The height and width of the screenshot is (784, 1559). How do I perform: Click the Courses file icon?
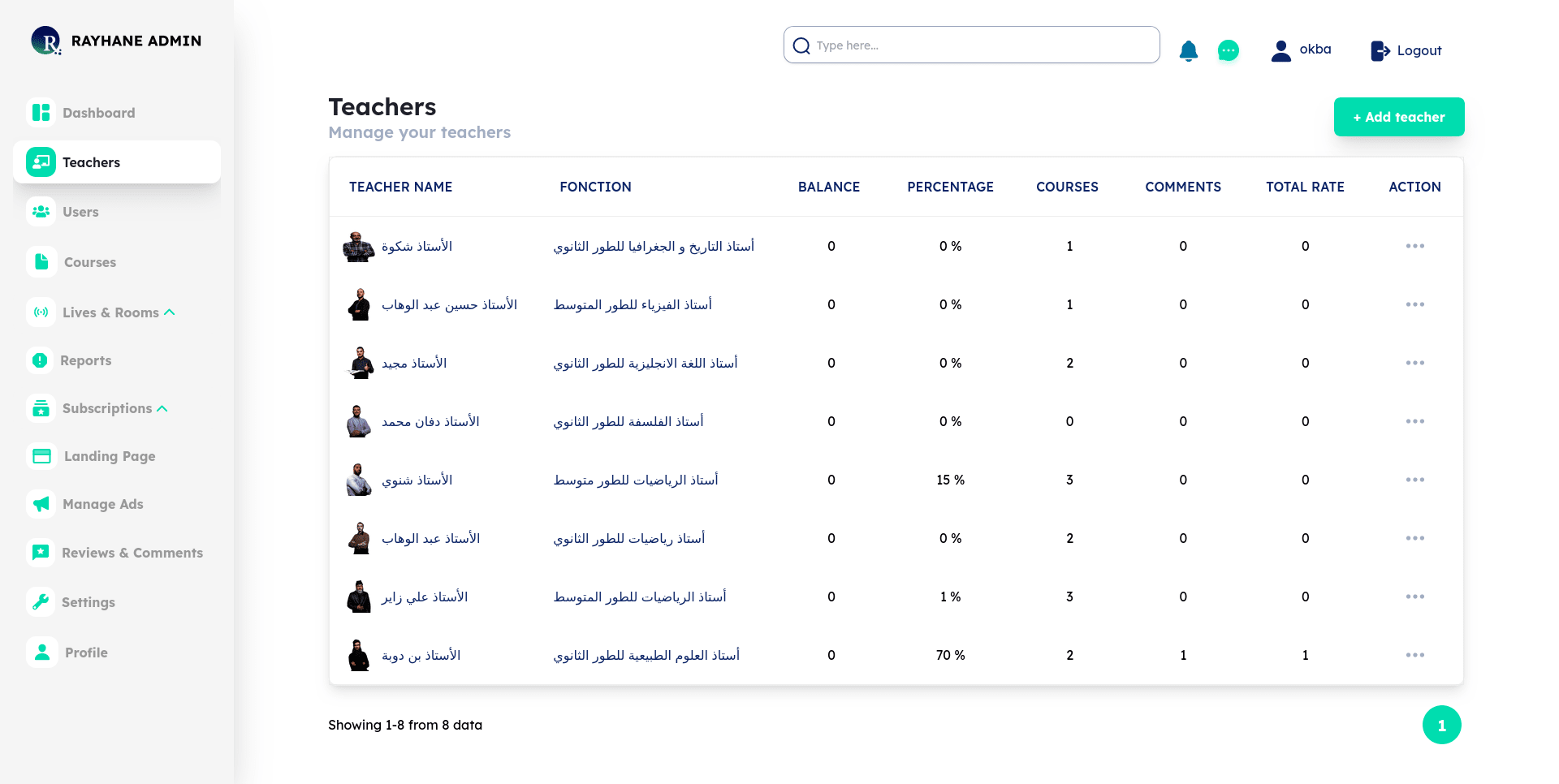click(x=41, y=261)
